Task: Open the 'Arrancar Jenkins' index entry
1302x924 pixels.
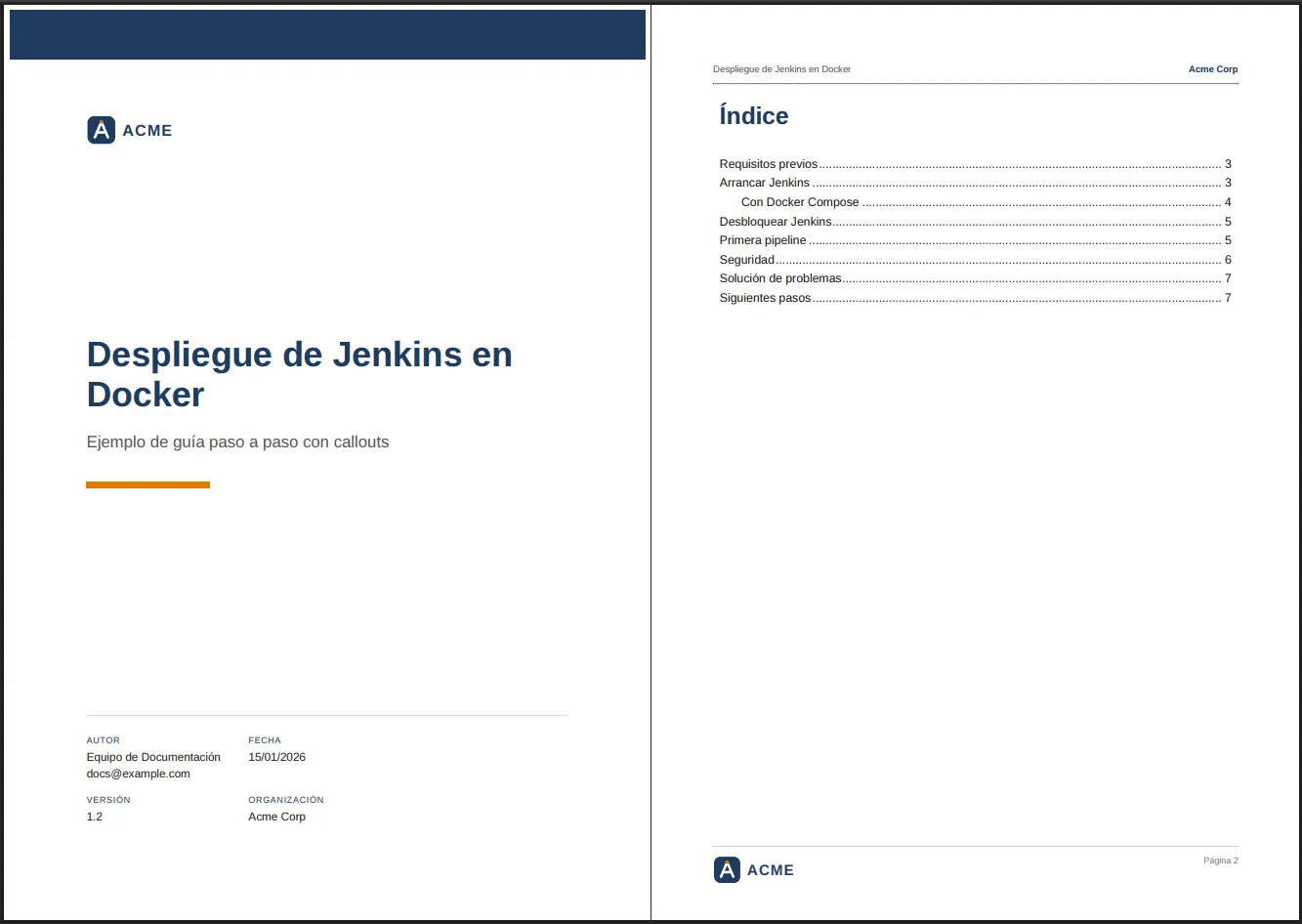Action: [x=975, y=183]
